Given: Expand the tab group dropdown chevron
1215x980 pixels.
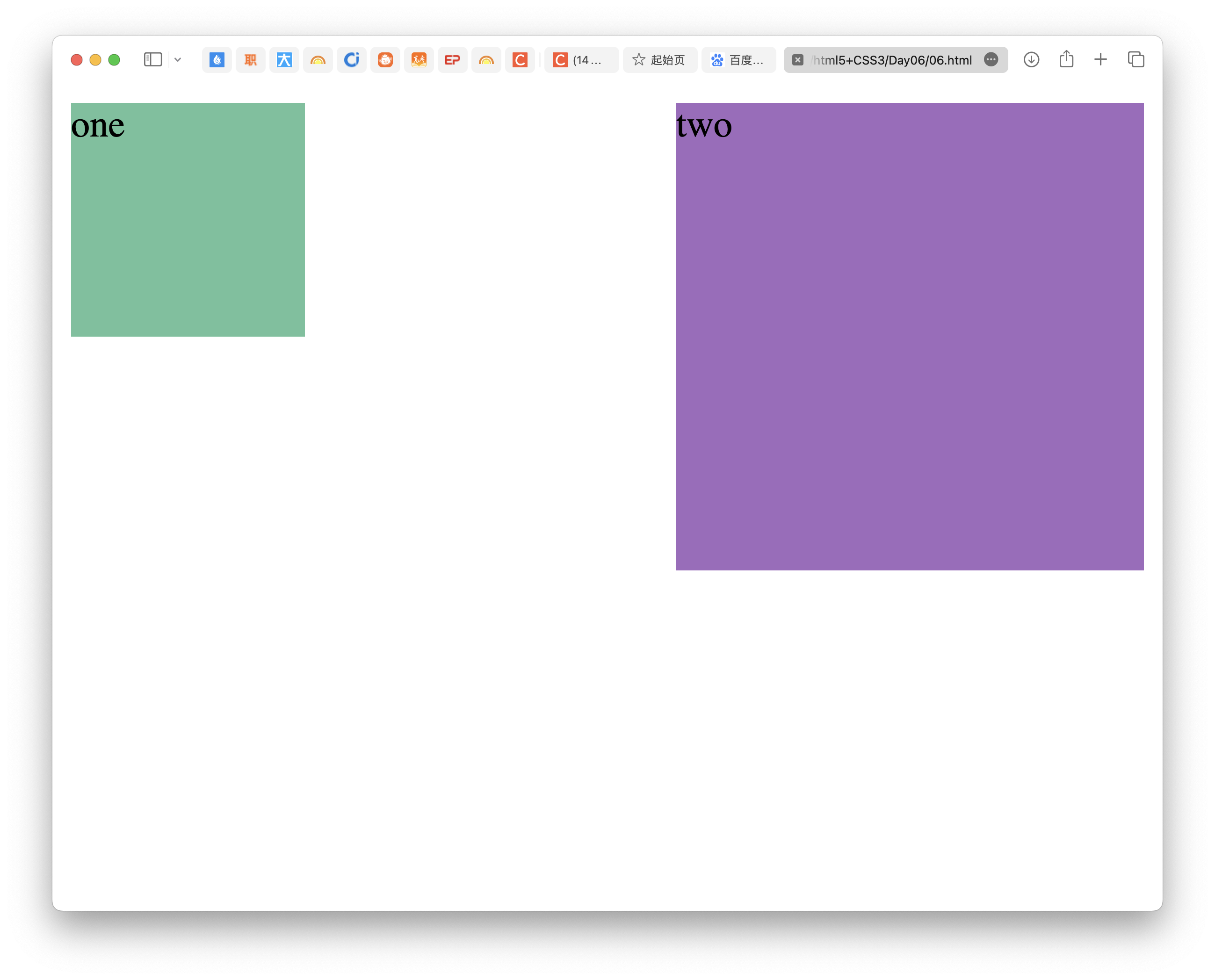Looking at the screenshot, I should tap(178, 59).
